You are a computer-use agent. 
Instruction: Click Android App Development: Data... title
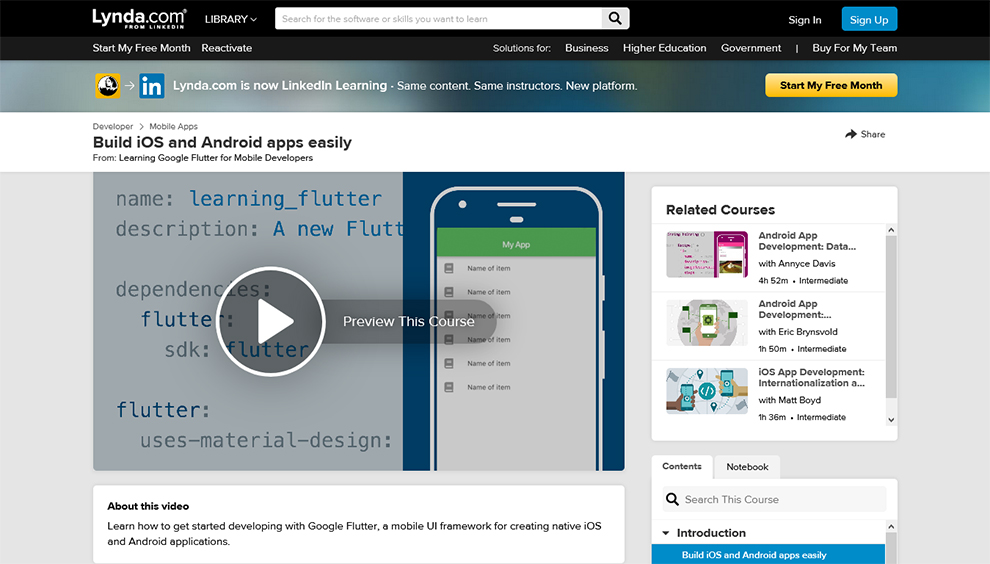tap(807, 241)
